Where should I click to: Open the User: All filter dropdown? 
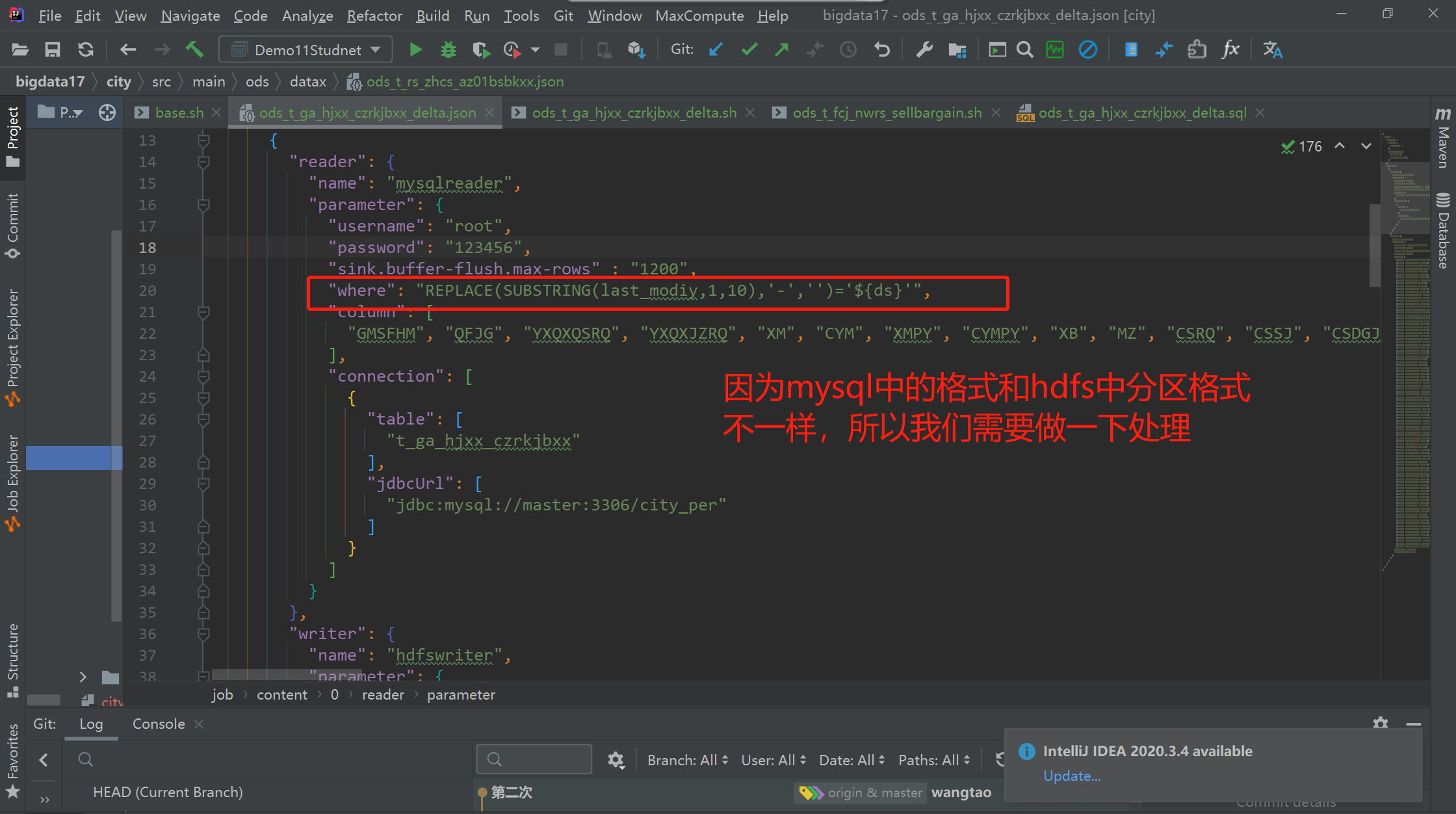[773, 760]
